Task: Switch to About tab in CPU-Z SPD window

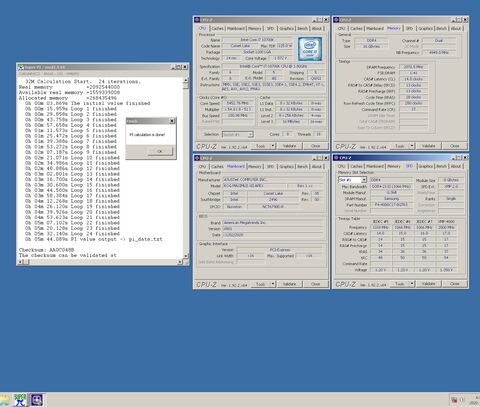Action: 456,166
